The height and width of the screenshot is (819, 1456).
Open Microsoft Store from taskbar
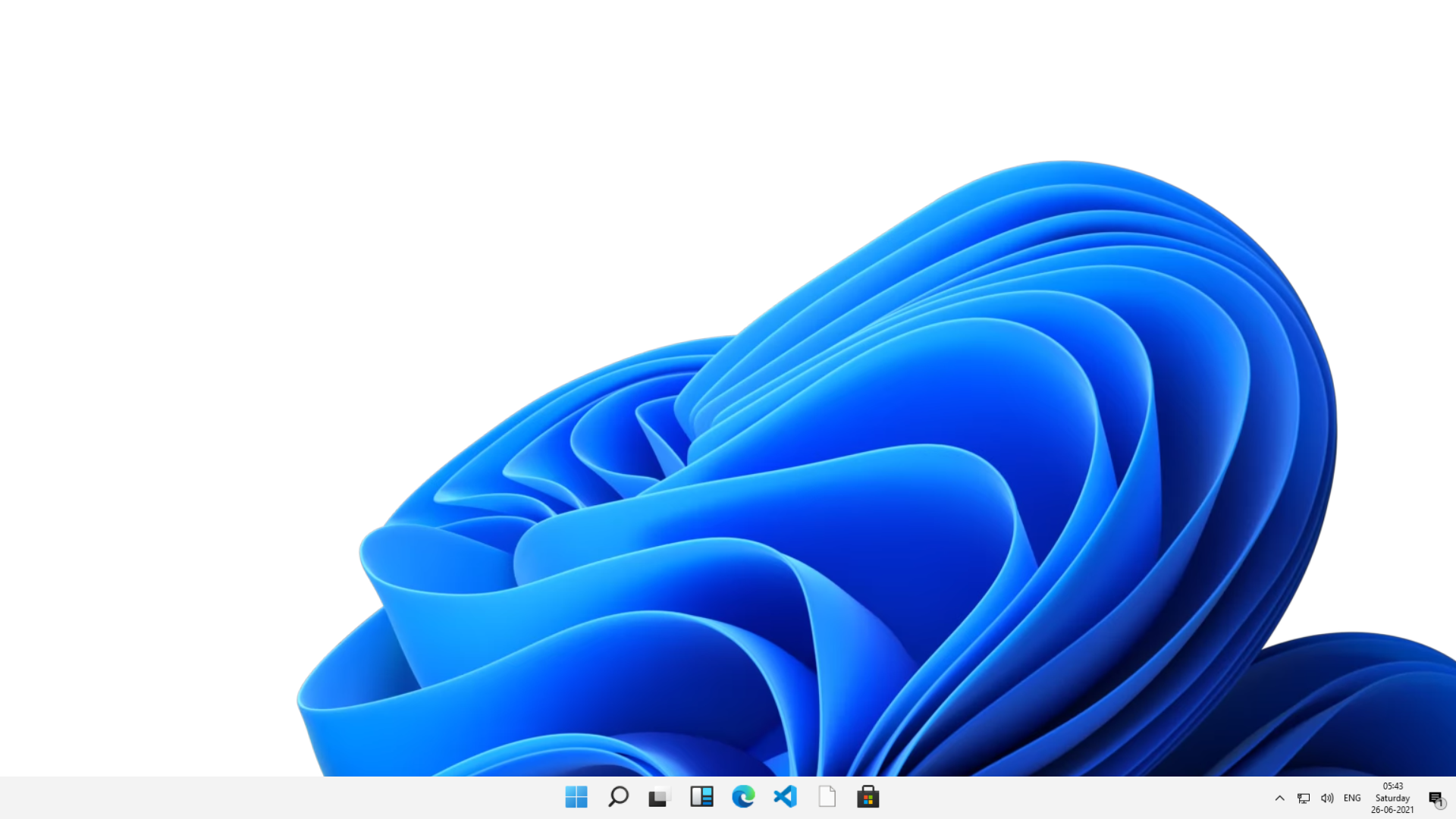pos(868,797)
